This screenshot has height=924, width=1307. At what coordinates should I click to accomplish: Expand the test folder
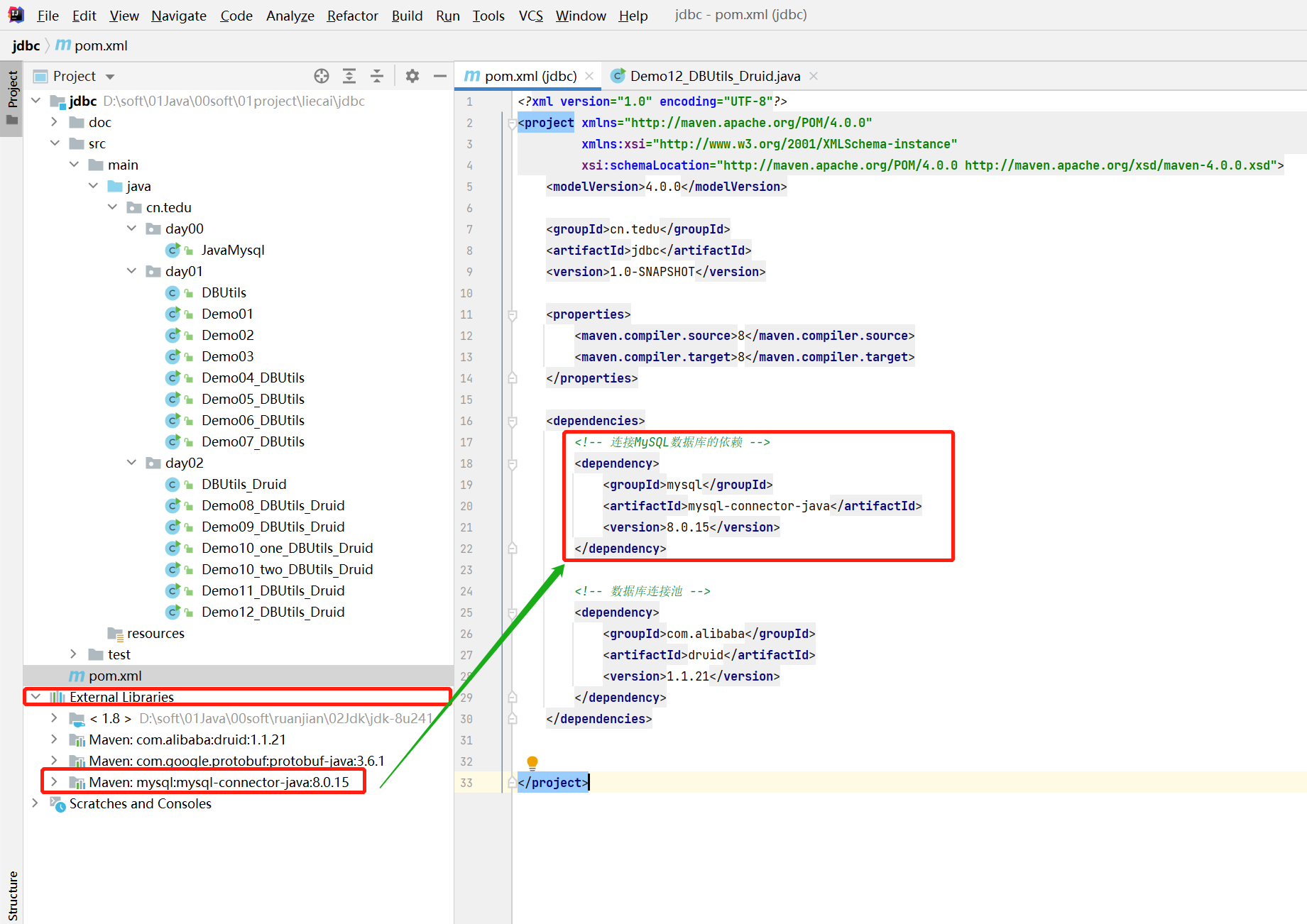pyautogui.click(x=74, y=654)
